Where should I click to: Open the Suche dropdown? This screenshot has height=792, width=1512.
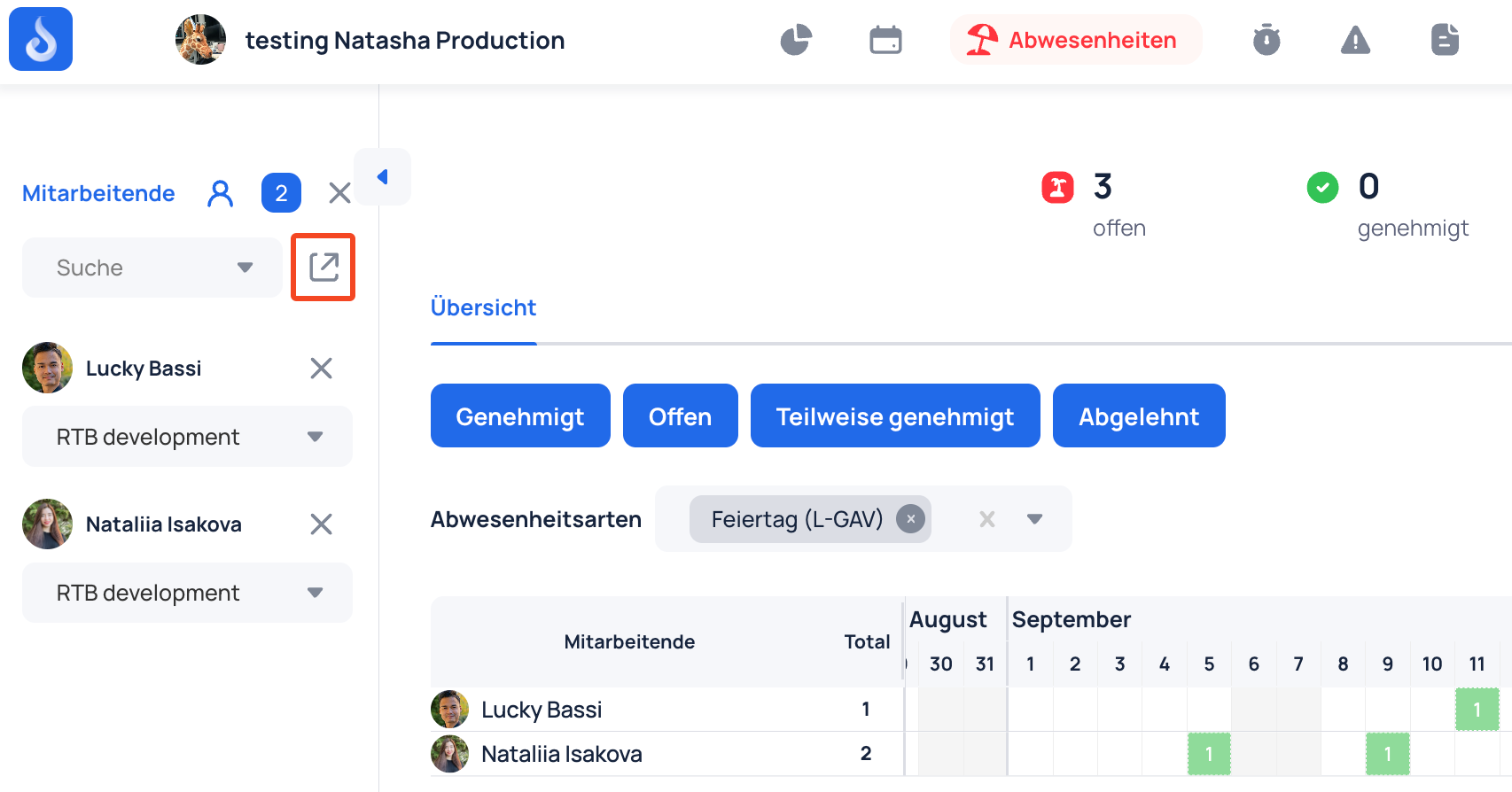(x=152, y=268)
